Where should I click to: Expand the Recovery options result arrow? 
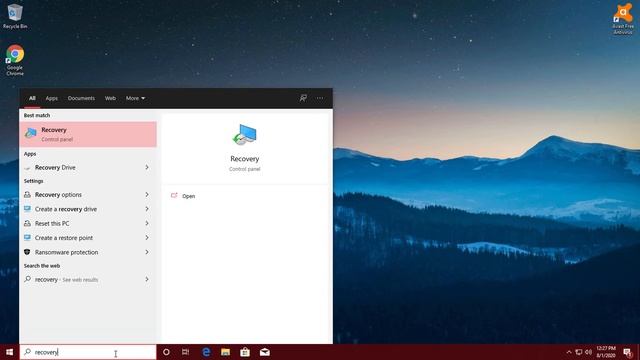point(147,195)
